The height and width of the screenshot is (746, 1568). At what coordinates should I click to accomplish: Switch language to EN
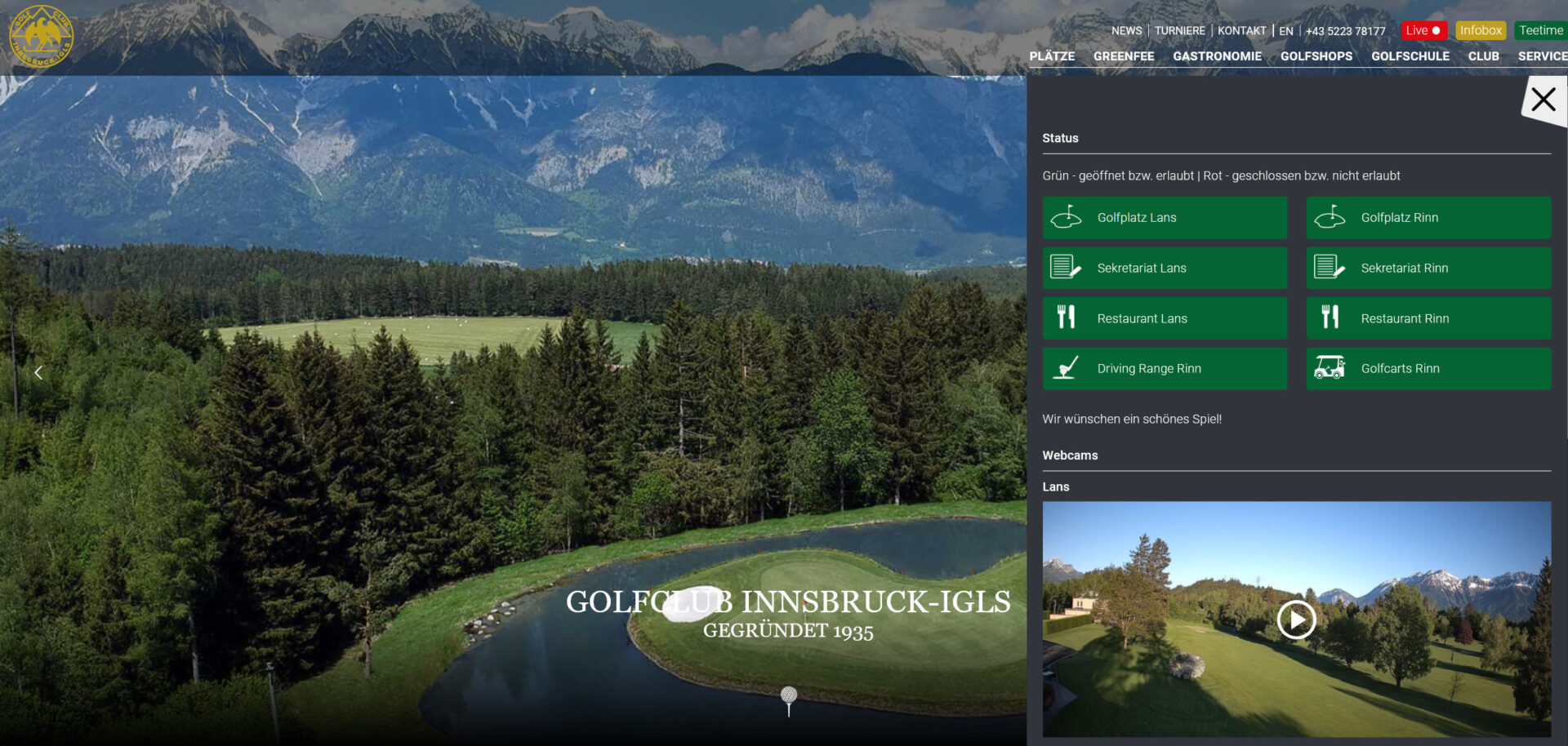pyautogui.click(x=1286, y=31)
